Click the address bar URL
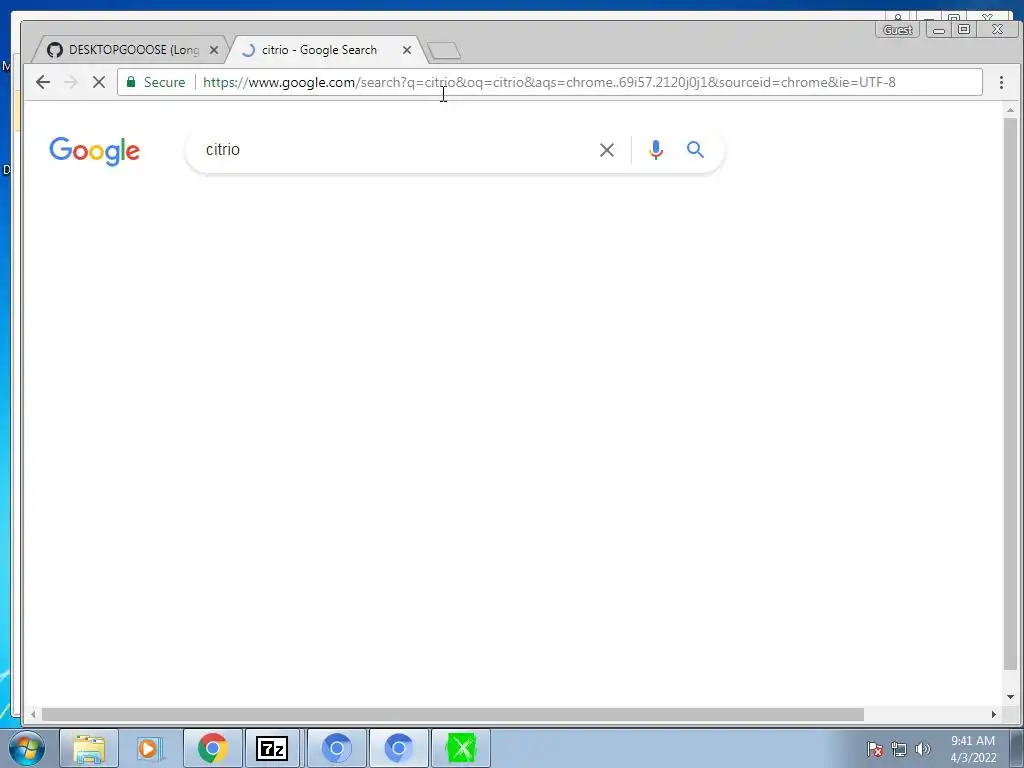1024x768 pixels. pos(549,82)
